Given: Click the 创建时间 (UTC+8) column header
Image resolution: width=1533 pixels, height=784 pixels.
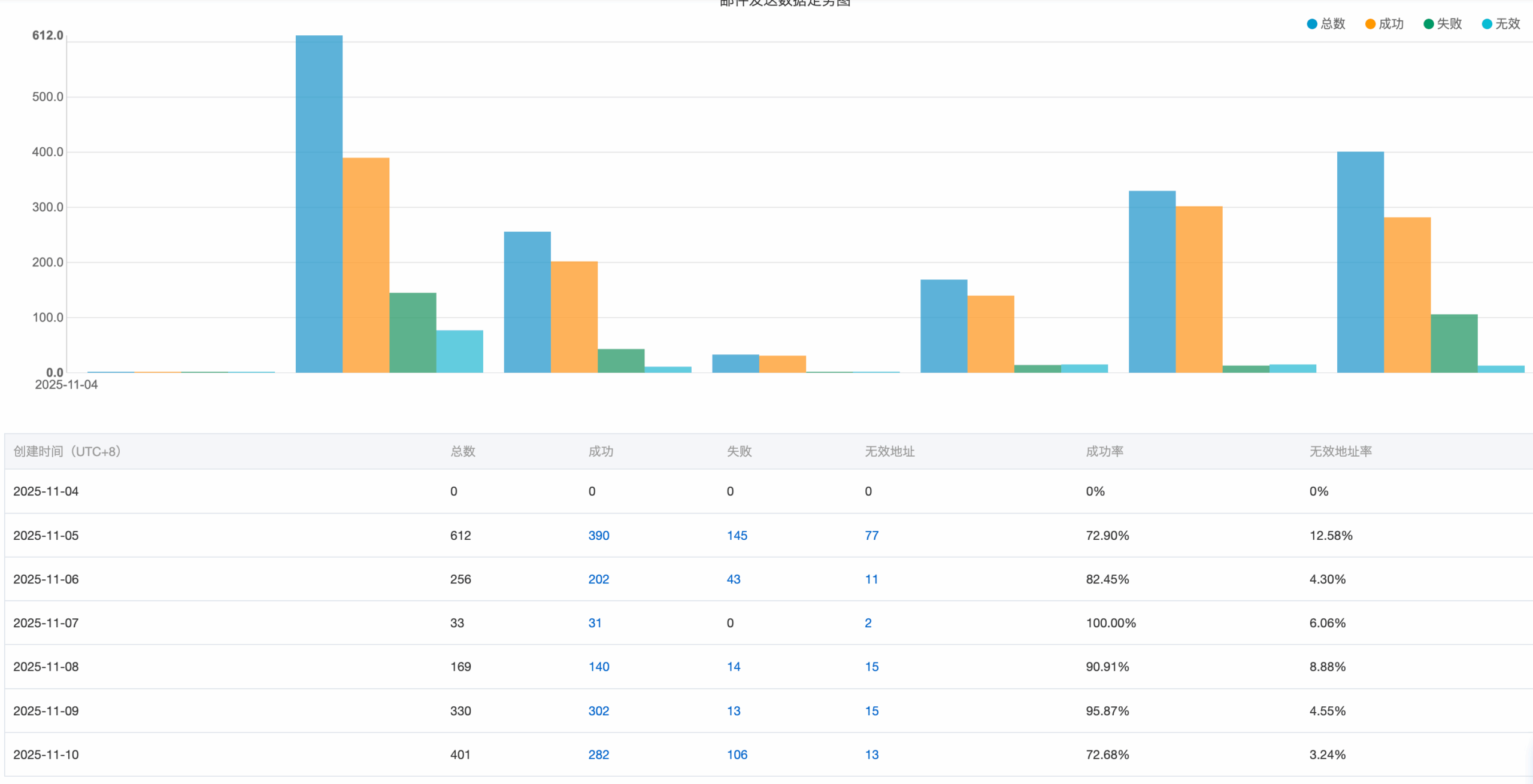Looking at the screenshot, I should click(x=67, y=451).
